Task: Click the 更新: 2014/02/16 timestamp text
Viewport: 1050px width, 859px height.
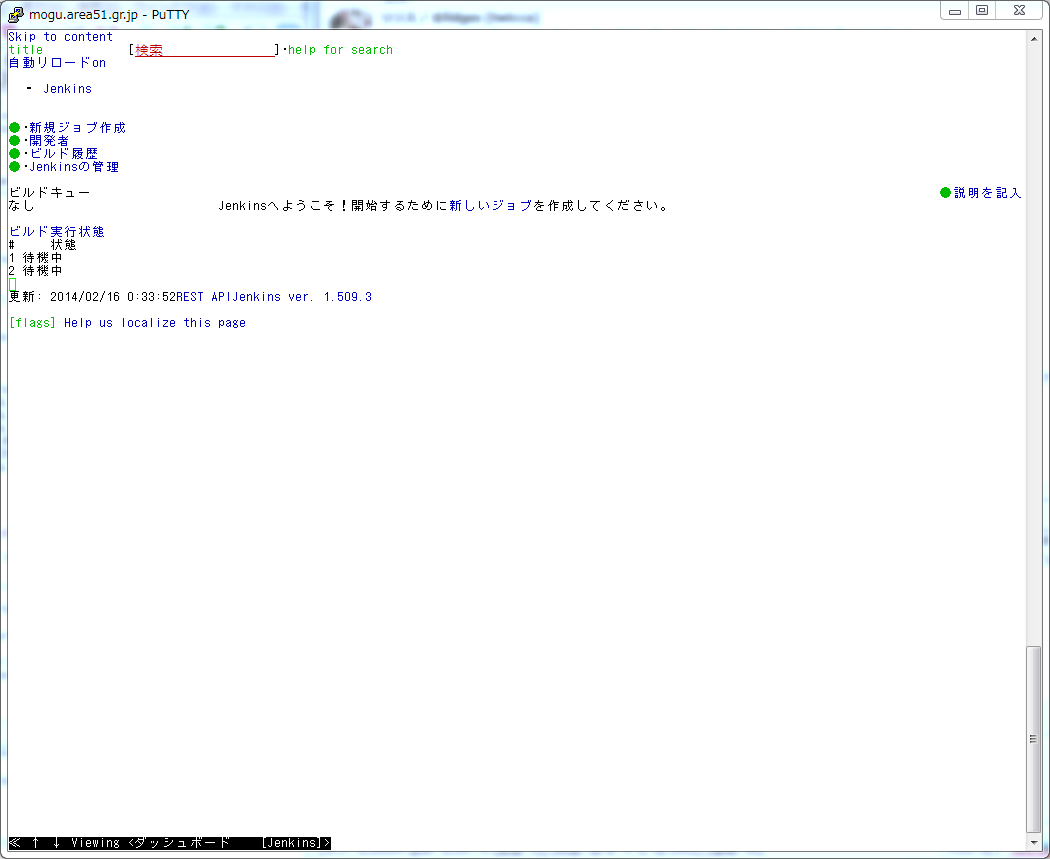Action: pyautogui.click(x=92, y=297)
